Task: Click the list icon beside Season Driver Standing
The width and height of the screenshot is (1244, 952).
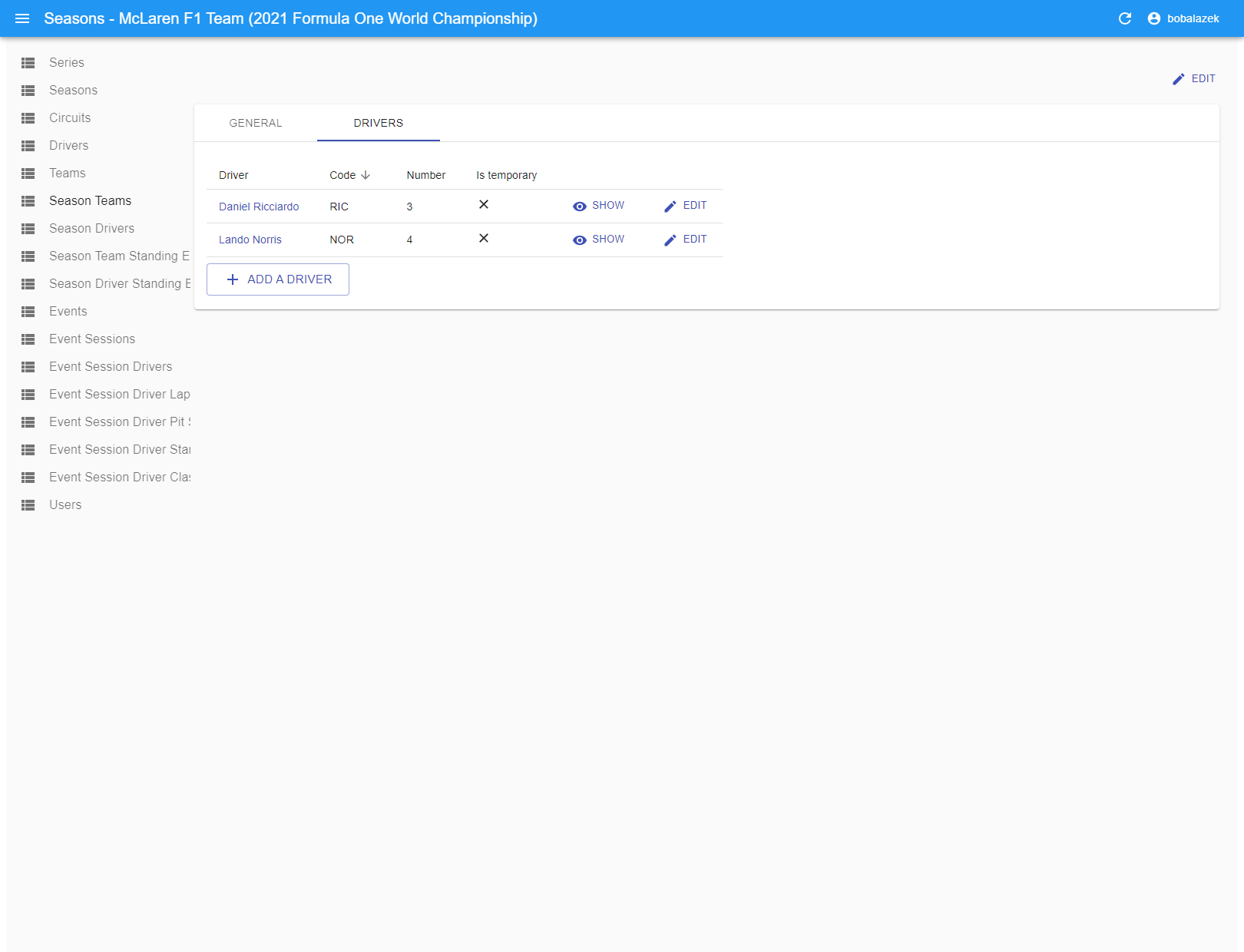Action: (28, 284)
